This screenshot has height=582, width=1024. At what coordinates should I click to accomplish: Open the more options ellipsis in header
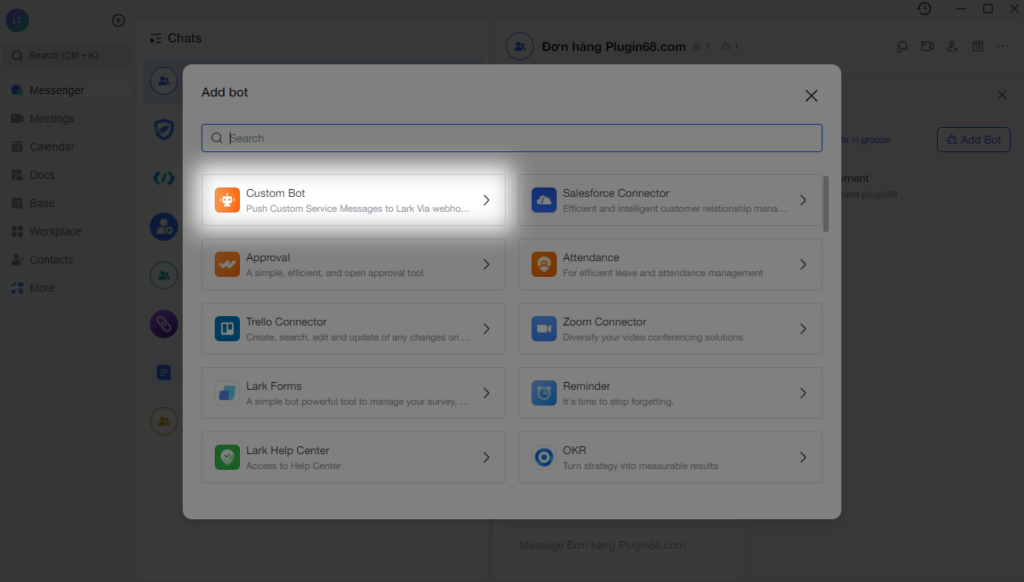click(x=1002, y=46)
